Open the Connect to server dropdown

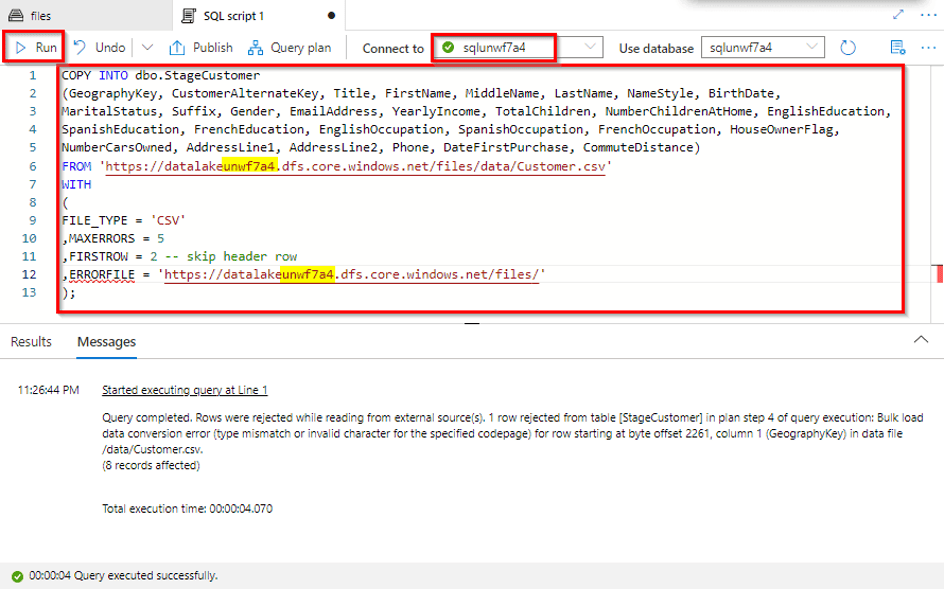tap(590, 46)
